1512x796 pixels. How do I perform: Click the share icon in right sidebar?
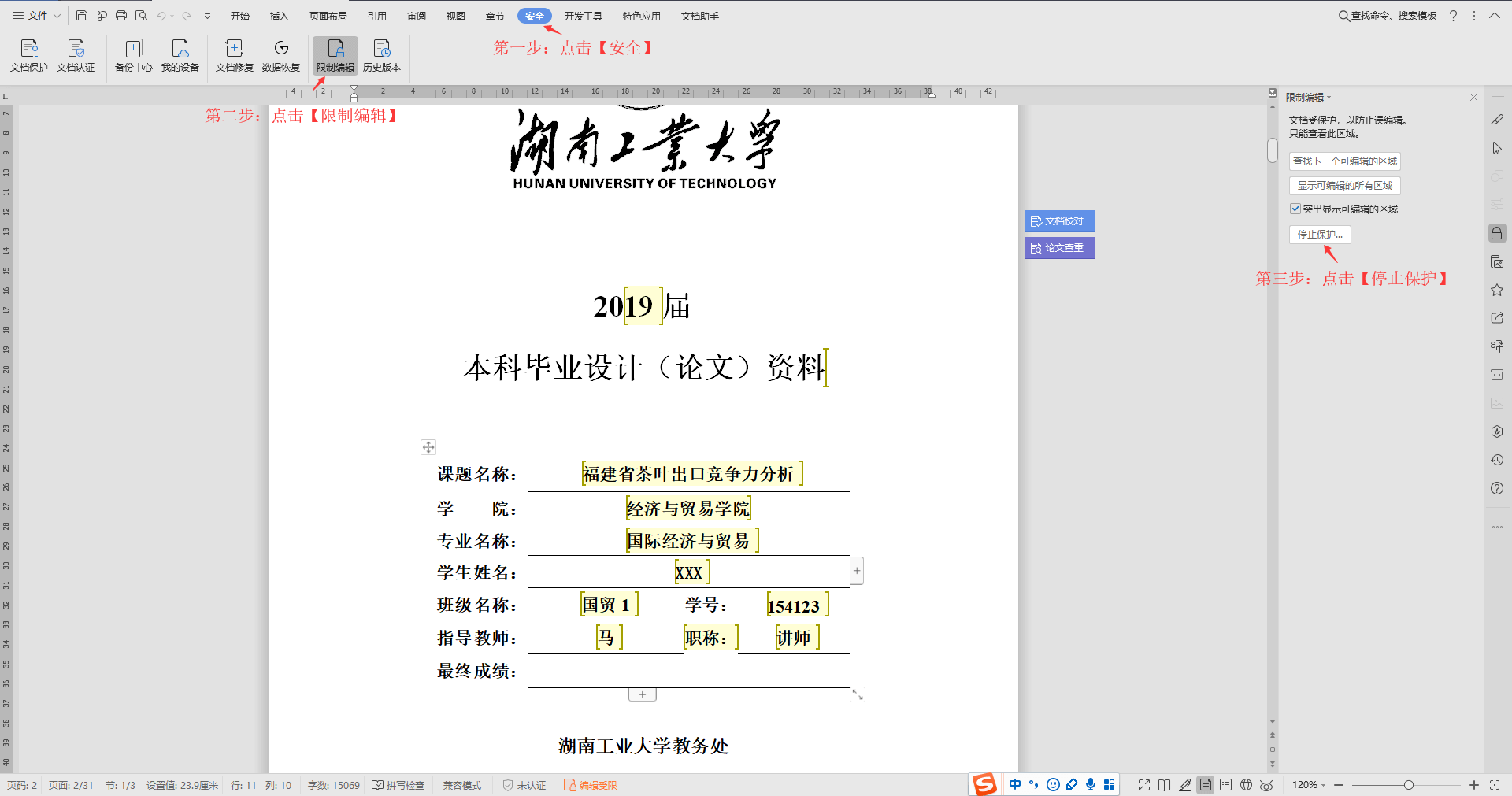1497,318
